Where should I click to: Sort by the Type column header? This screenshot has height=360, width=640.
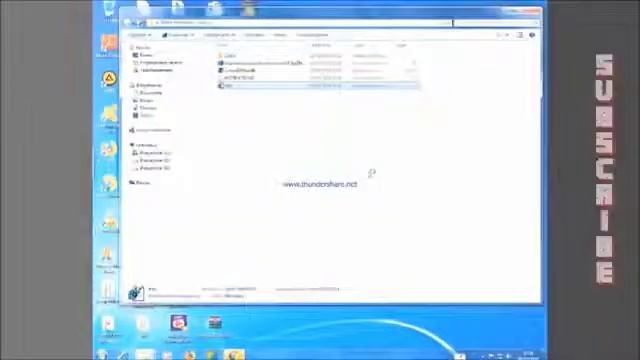(x=359, y=45)
